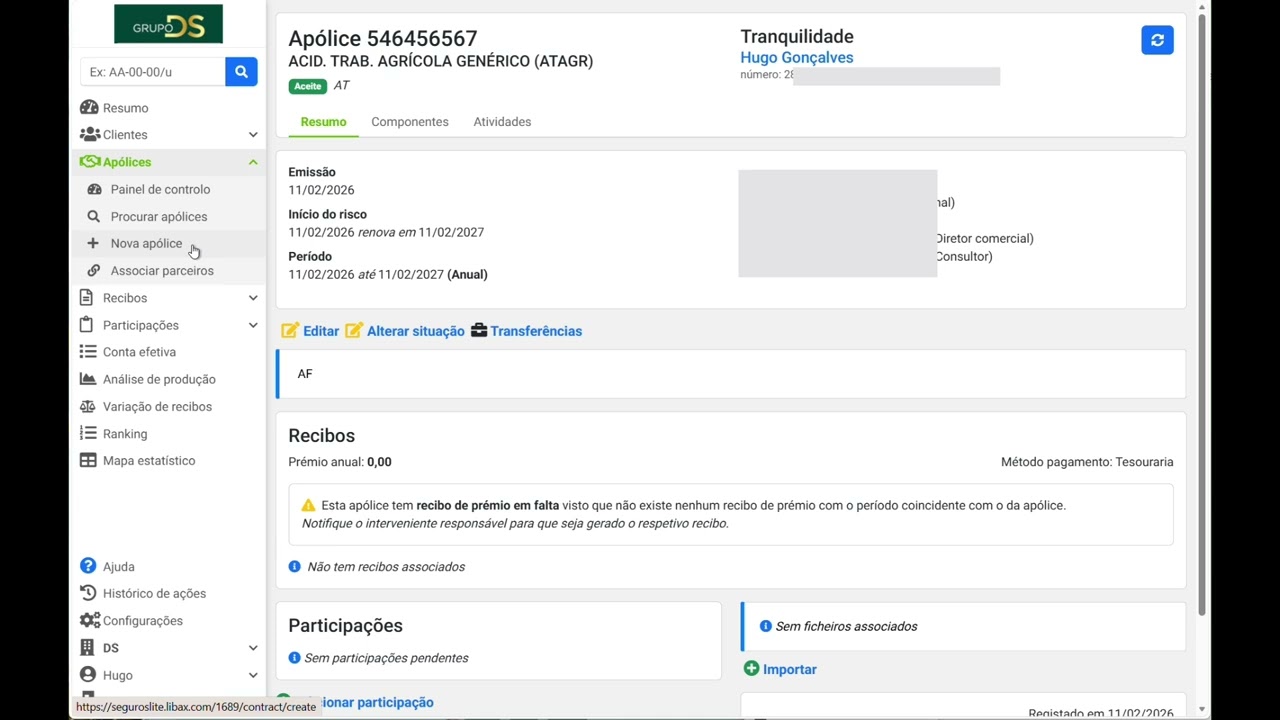Click the Configurações gears icon
The height and width of the screenshot is (720, 1280).
pos(90,620)
